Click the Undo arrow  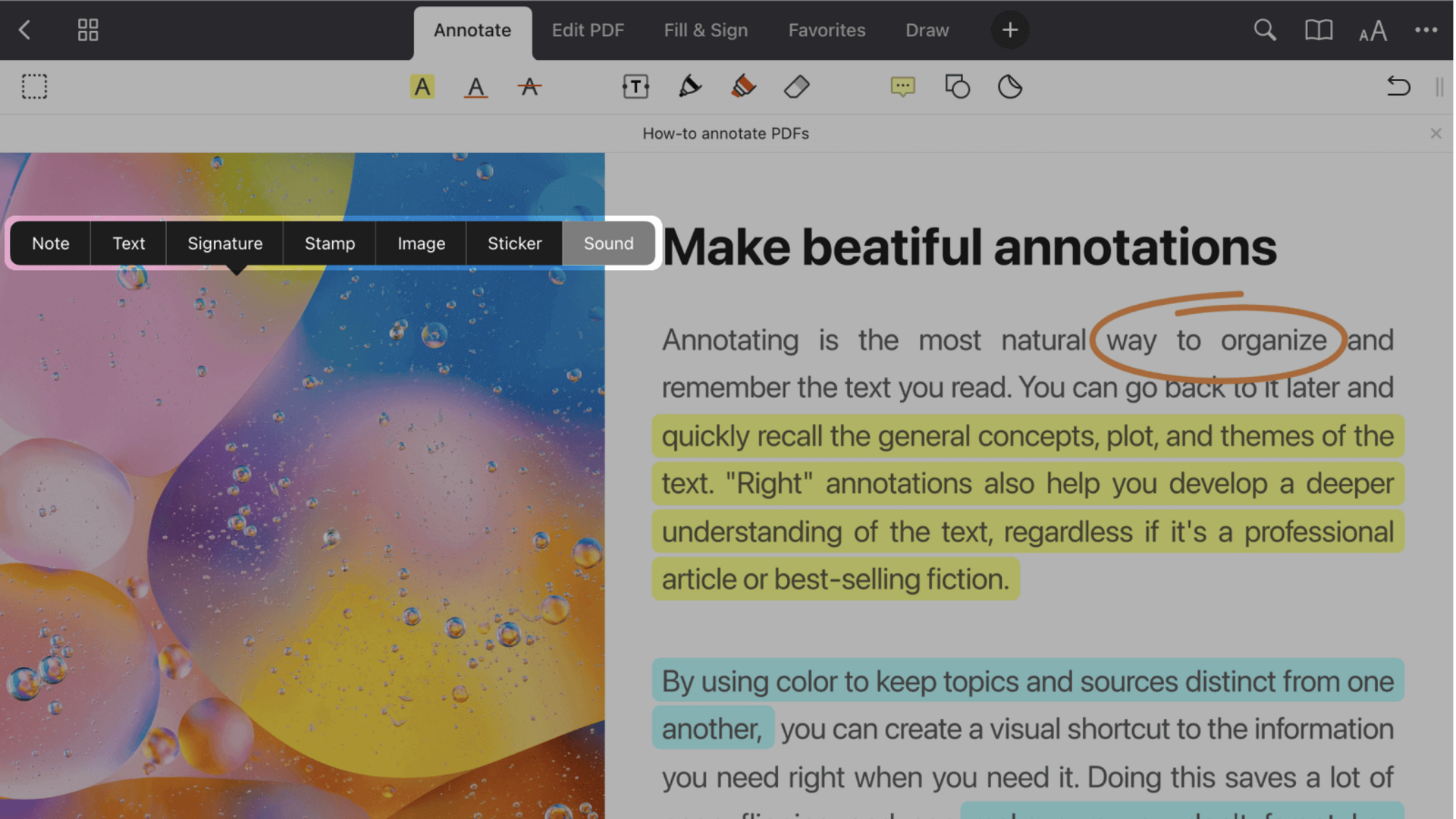[1398, 86]
